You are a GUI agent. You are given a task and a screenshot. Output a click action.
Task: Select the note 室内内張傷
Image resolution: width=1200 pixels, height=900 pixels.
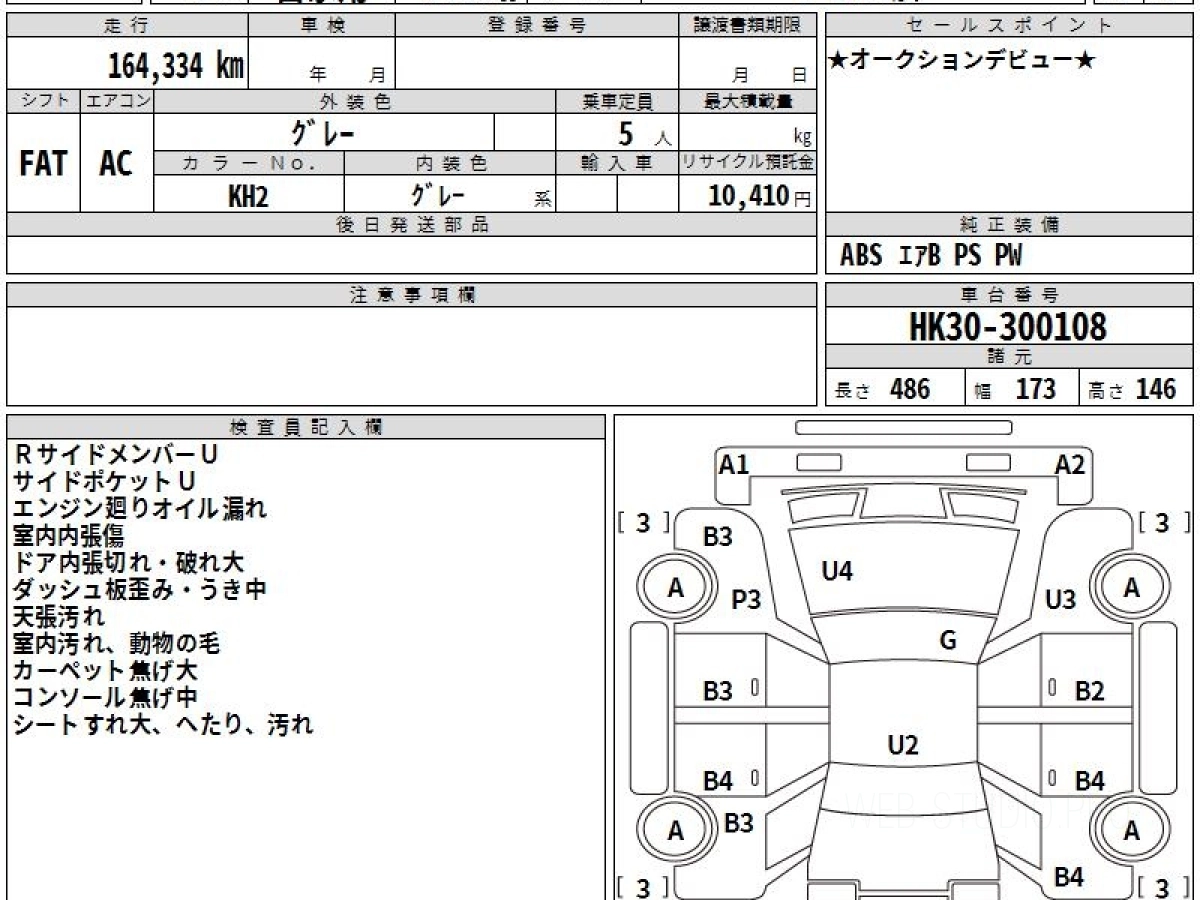68,535
